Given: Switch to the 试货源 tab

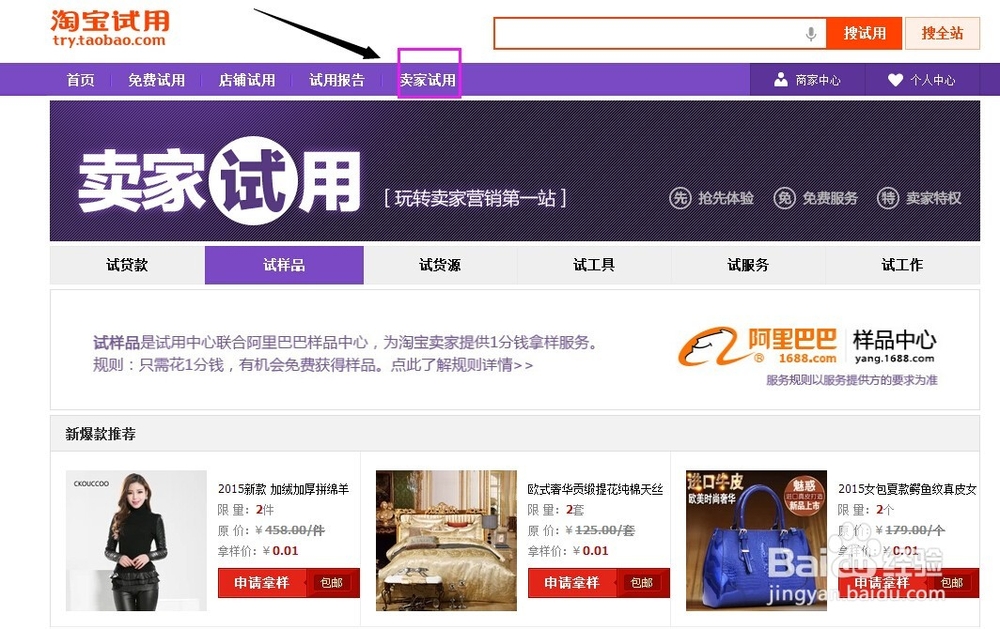Looking at the screenshot, I should 440,265.
